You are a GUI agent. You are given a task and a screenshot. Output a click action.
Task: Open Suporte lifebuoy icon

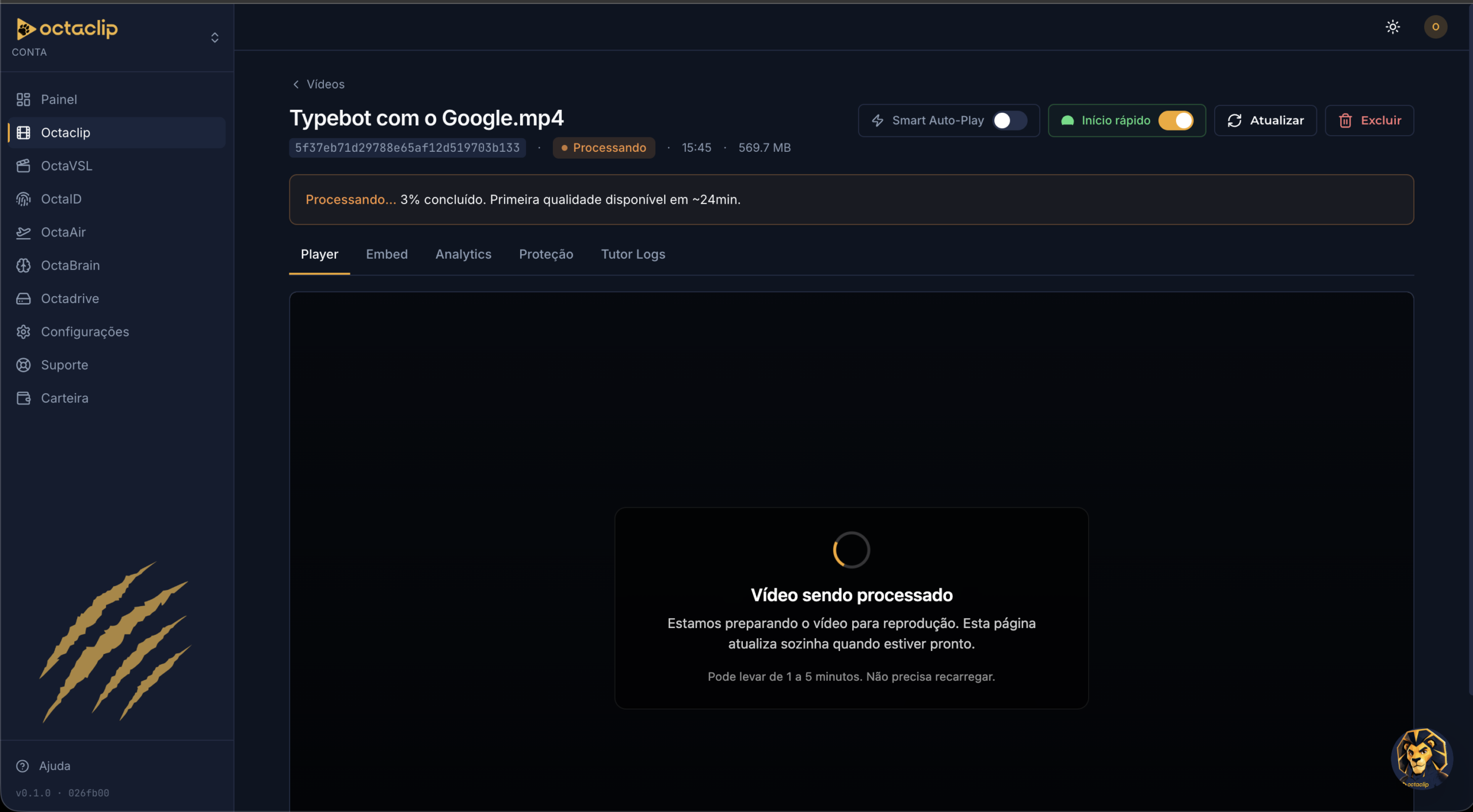tap(23, 365)
